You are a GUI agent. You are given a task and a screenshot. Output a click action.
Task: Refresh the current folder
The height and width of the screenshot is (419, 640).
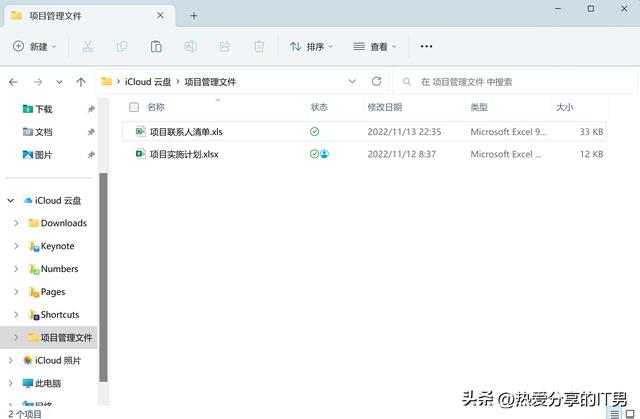pyautogui.click(x=376, y=81)
